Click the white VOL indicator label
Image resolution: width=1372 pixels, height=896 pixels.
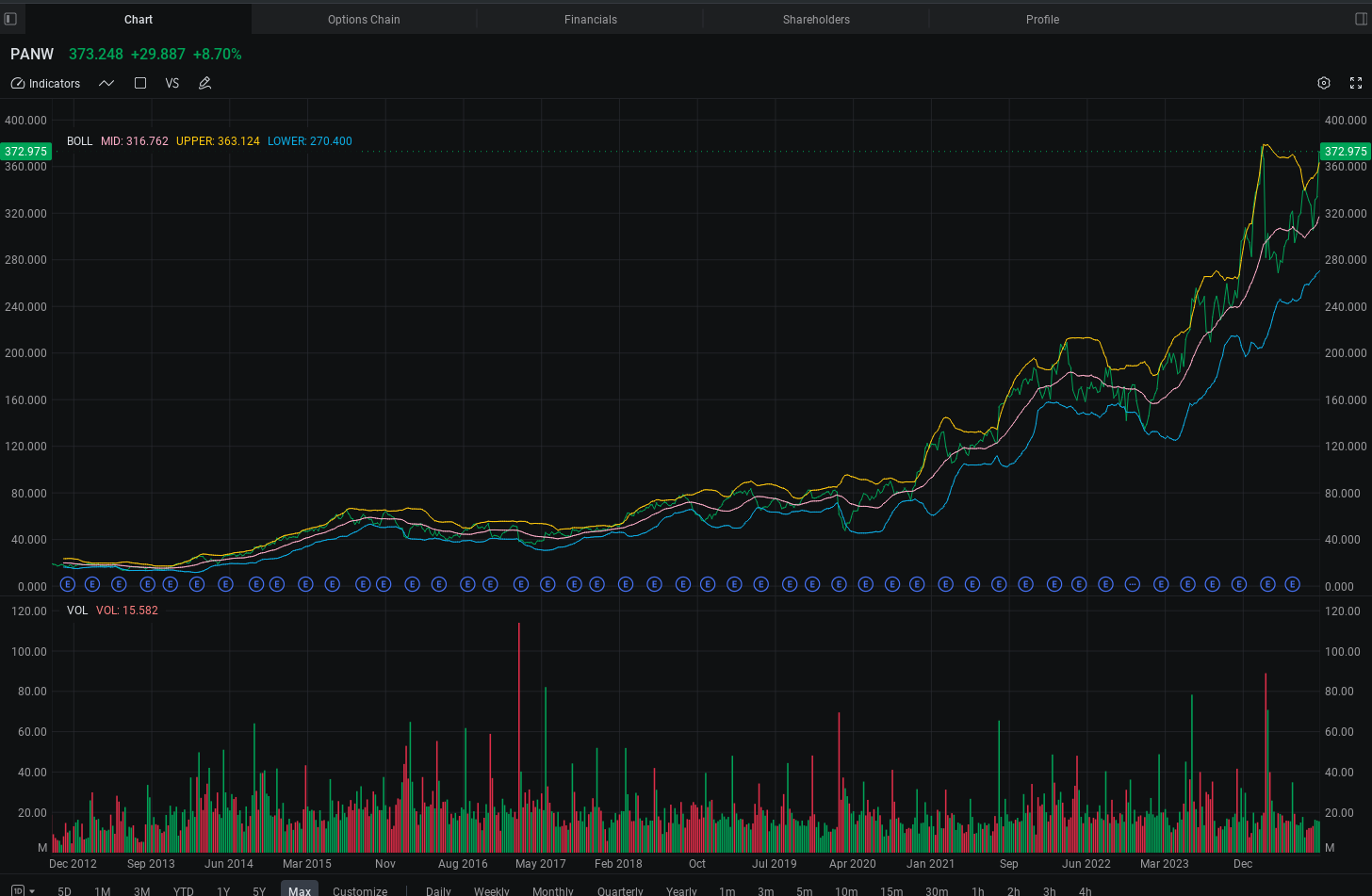77,611
